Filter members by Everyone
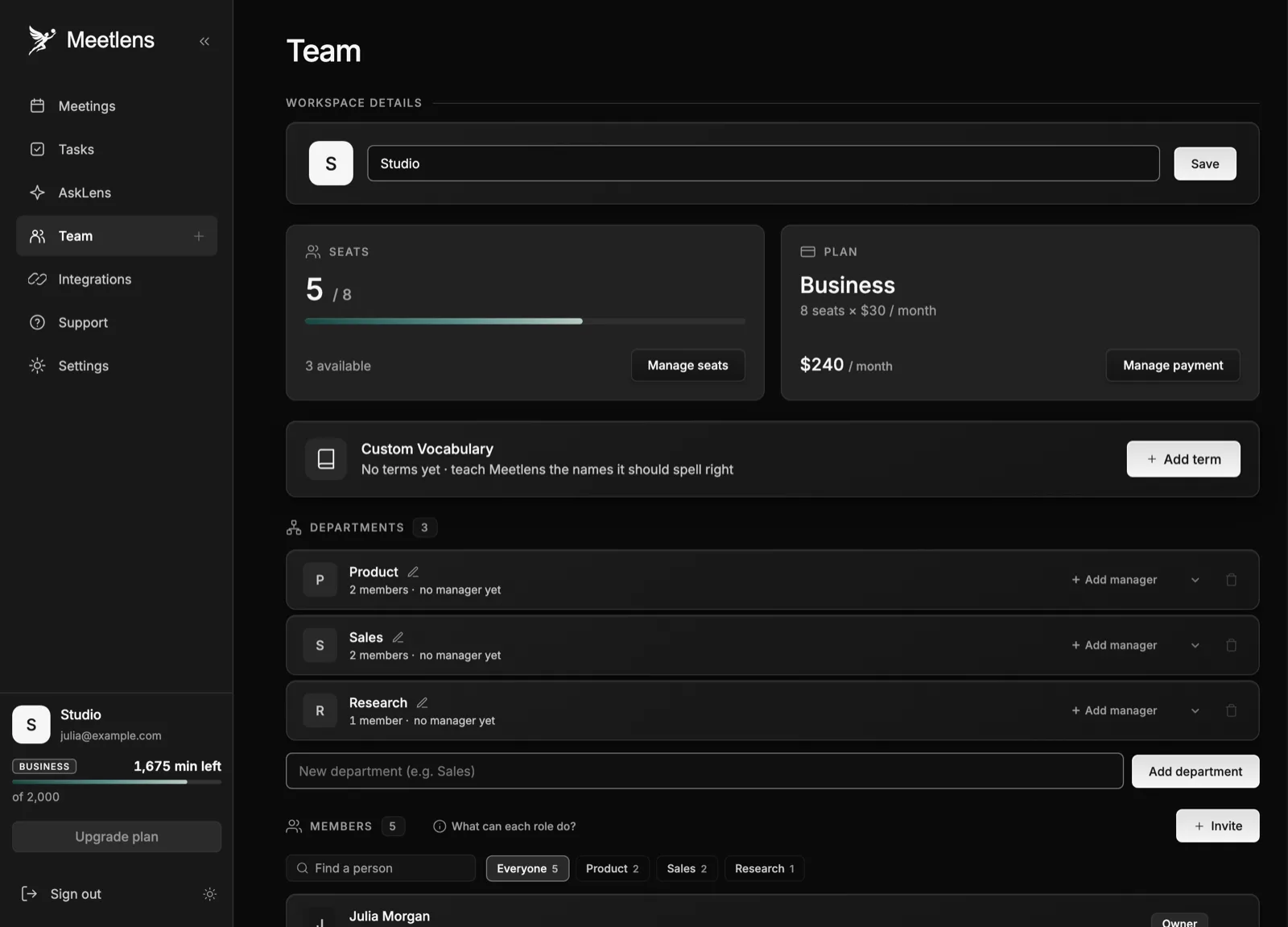Image resolution: width=1288 pixels, height=927 pixels. [x=527, y=868]
